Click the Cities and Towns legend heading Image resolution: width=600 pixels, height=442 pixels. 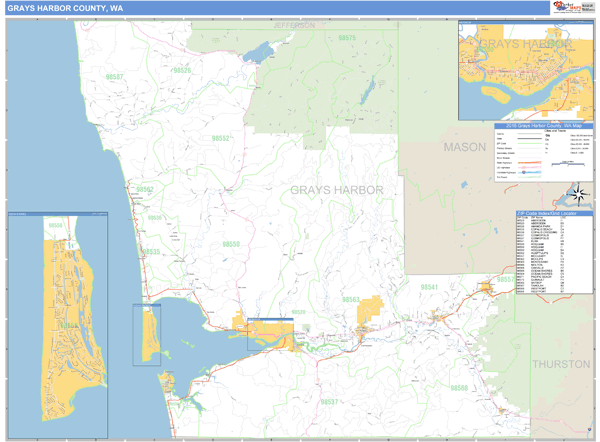click(555, 131)
